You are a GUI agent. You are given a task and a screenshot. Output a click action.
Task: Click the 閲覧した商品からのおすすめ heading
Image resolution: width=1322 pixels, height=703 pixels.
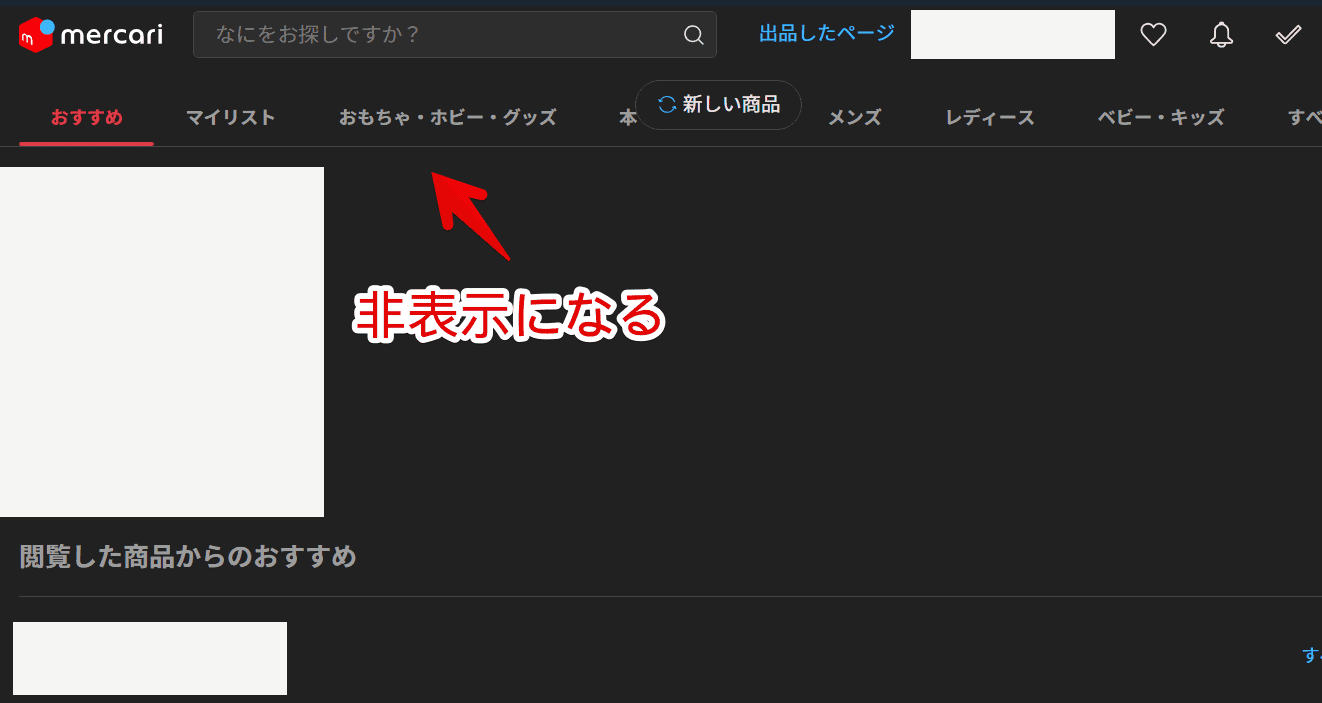pyautogui.click(x=188, y=557)
